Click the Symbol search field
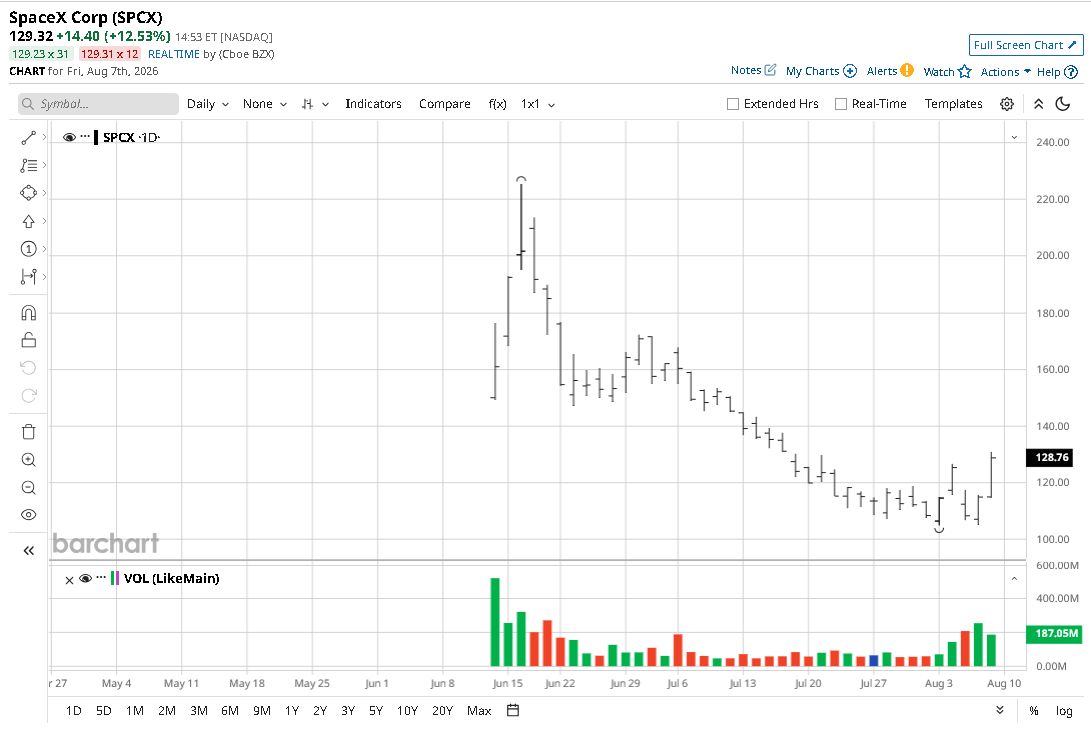 (98, 104)
